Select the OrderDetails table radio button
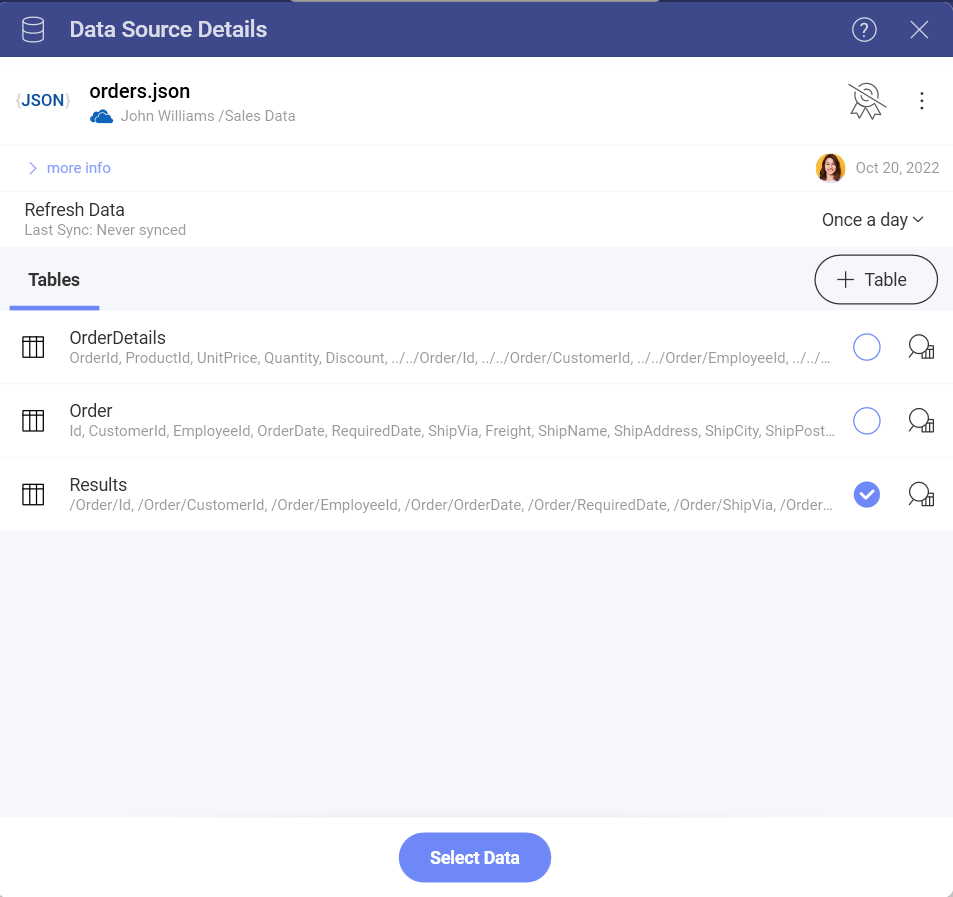 click(866, 347)
